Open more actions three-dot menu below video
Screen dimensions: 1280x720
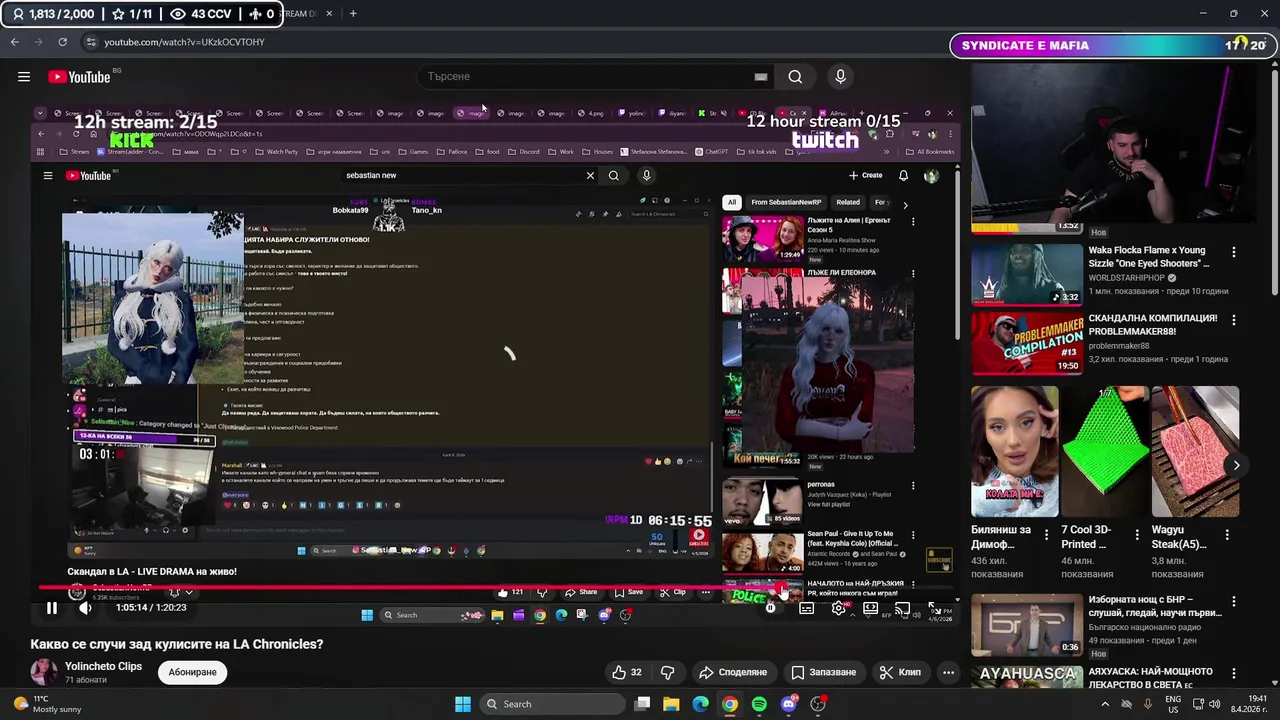948,672
